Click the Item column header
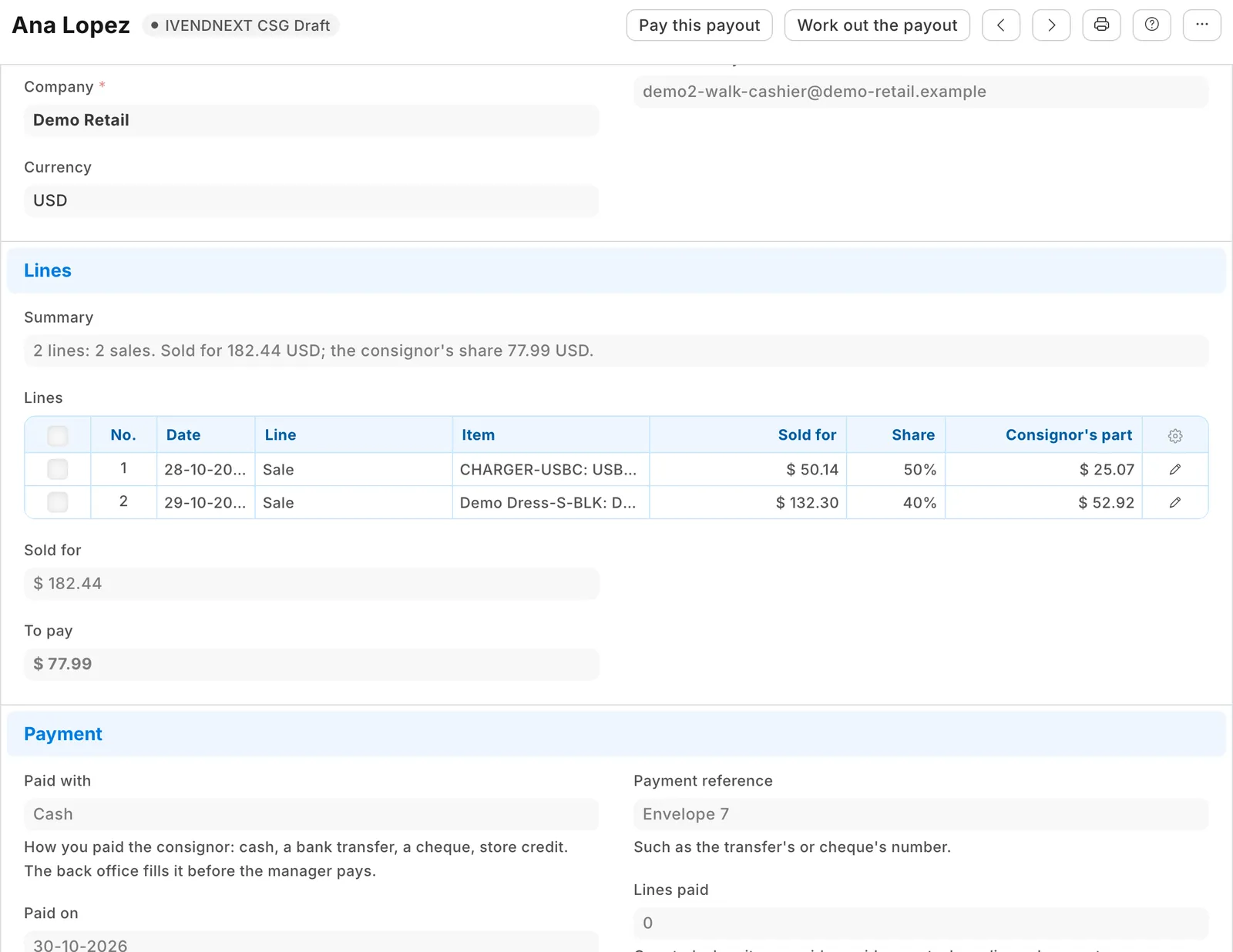The image size is (1233, 952). tap(551, 435)
